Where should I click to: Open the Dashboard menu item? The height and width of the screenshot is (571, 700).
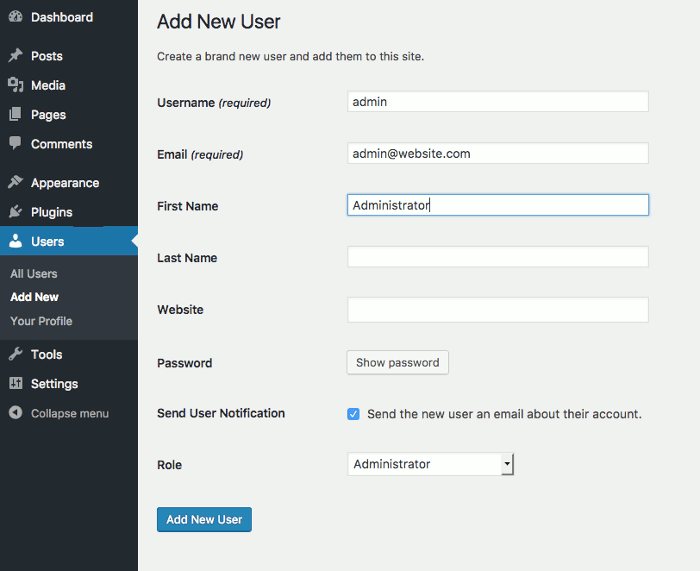tap(62, 17)
